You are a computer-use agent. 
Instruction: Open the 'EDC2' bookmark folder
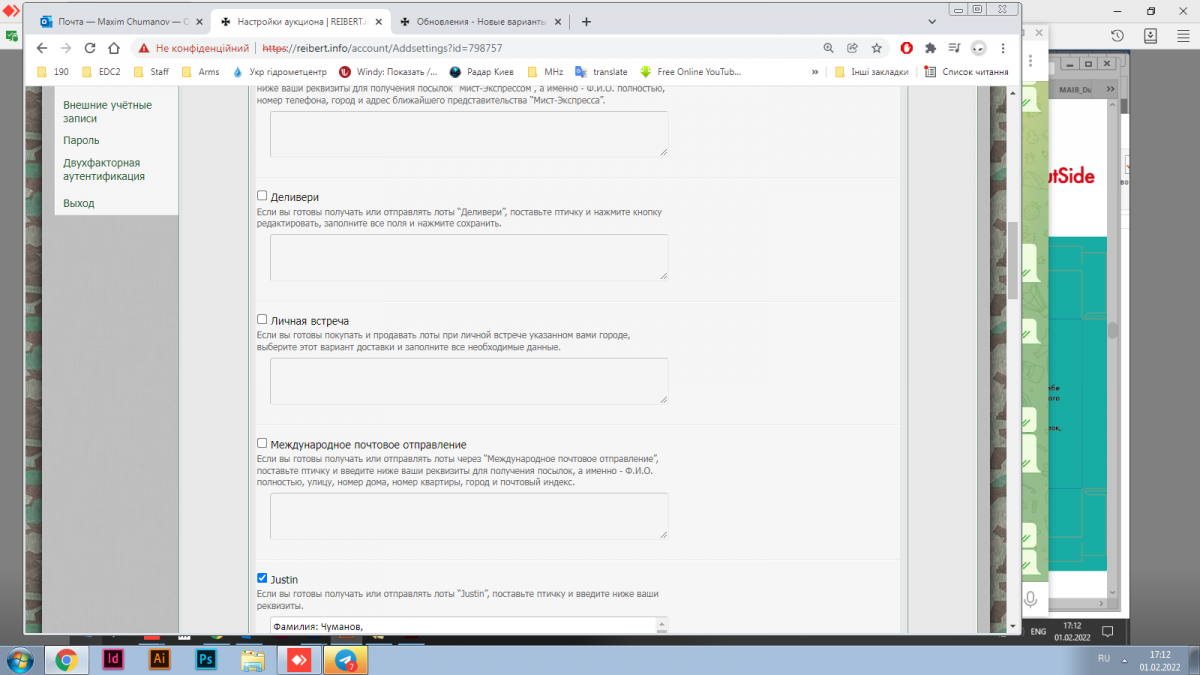101,72
